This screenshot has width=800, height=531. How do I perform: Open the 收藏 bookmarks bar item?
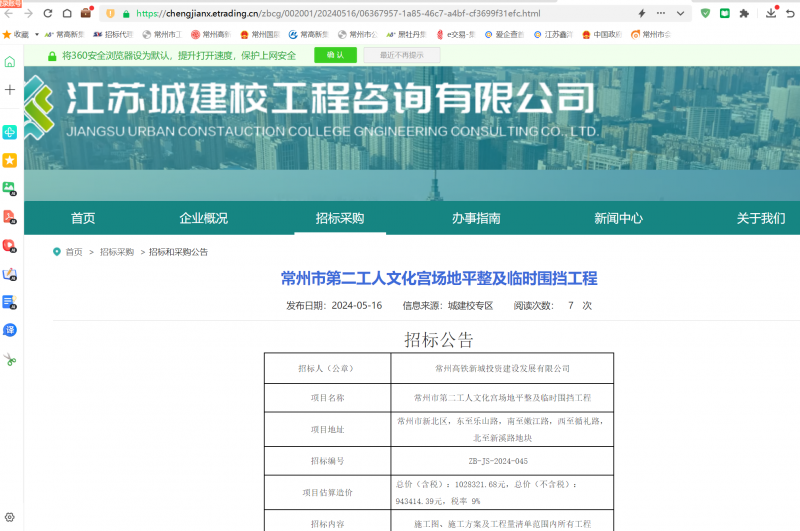pos(16,34)
